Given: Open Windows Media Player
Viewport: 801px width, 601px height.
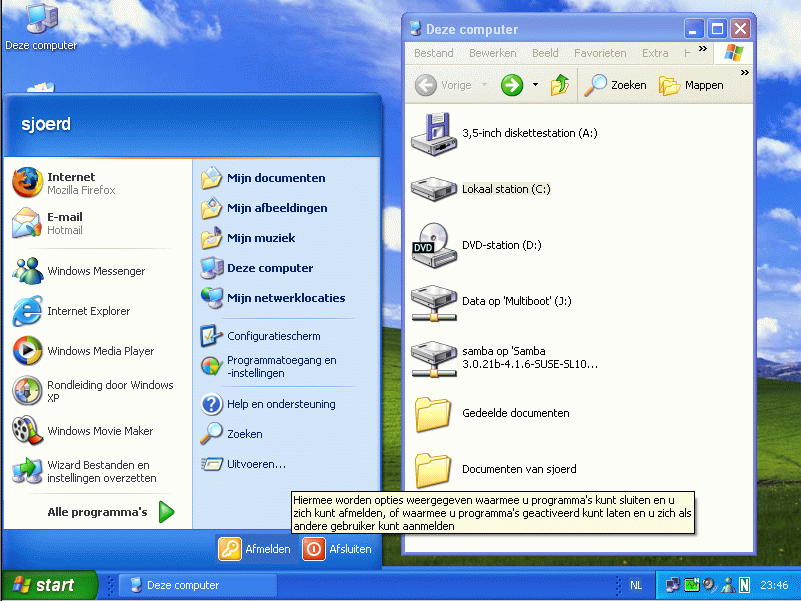Looking at the screenshot, I should click(83, 351).
